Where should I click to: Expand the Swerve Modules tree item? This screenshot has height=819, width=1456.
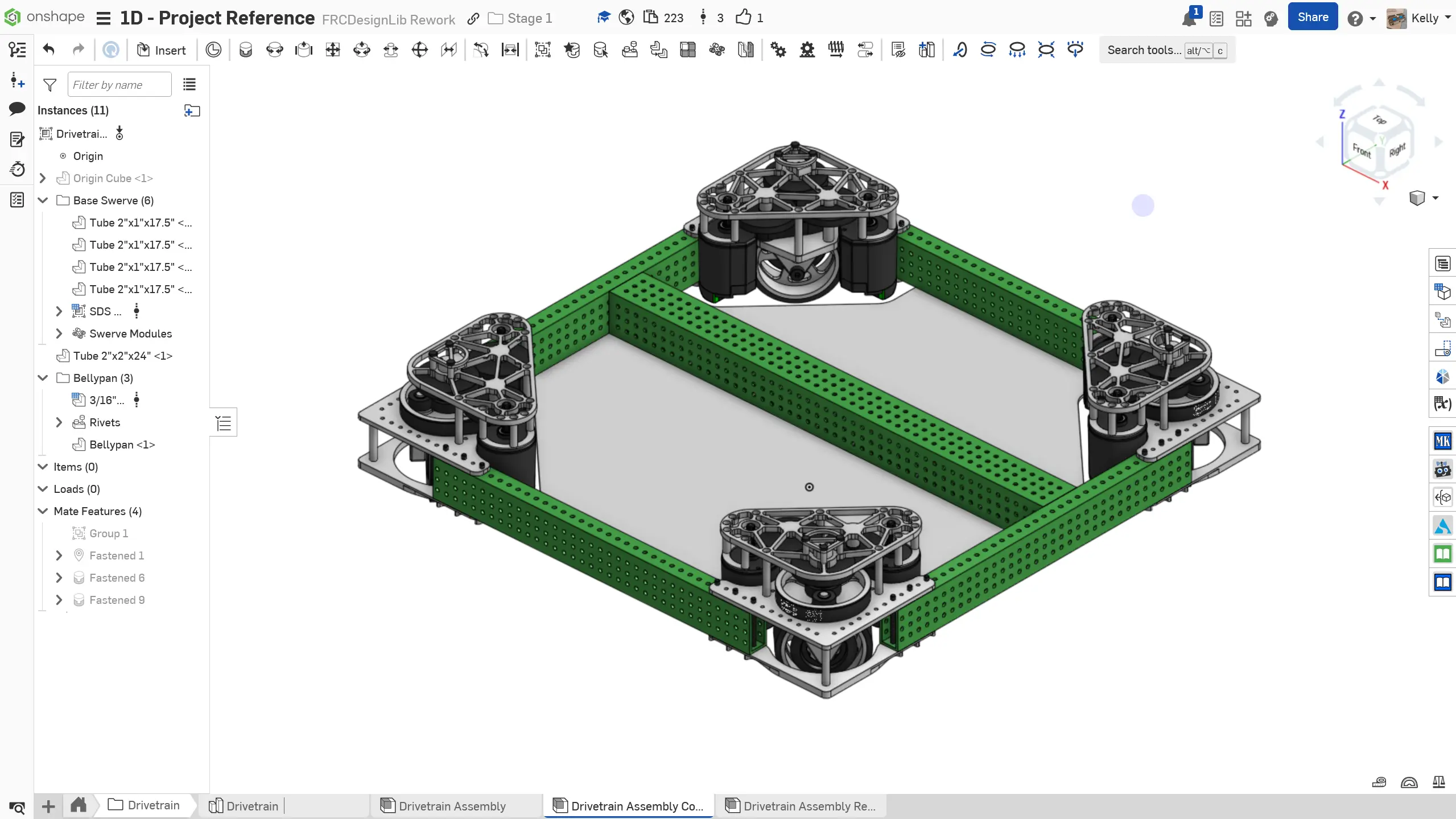click(59, 334)
